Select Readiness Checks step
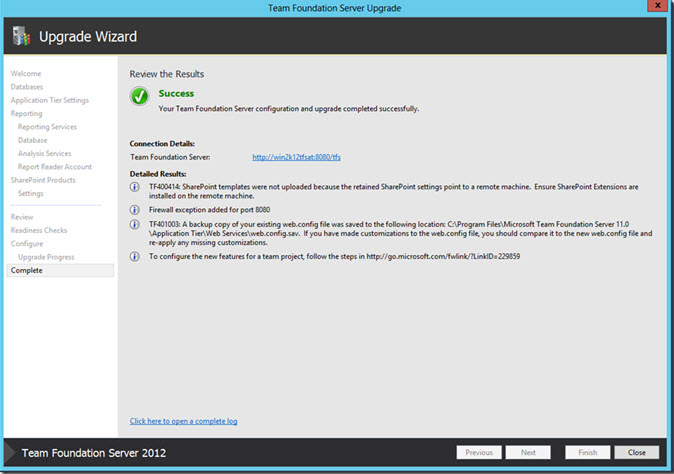Screen dimensions: 674x474 [x=39, y=230]
